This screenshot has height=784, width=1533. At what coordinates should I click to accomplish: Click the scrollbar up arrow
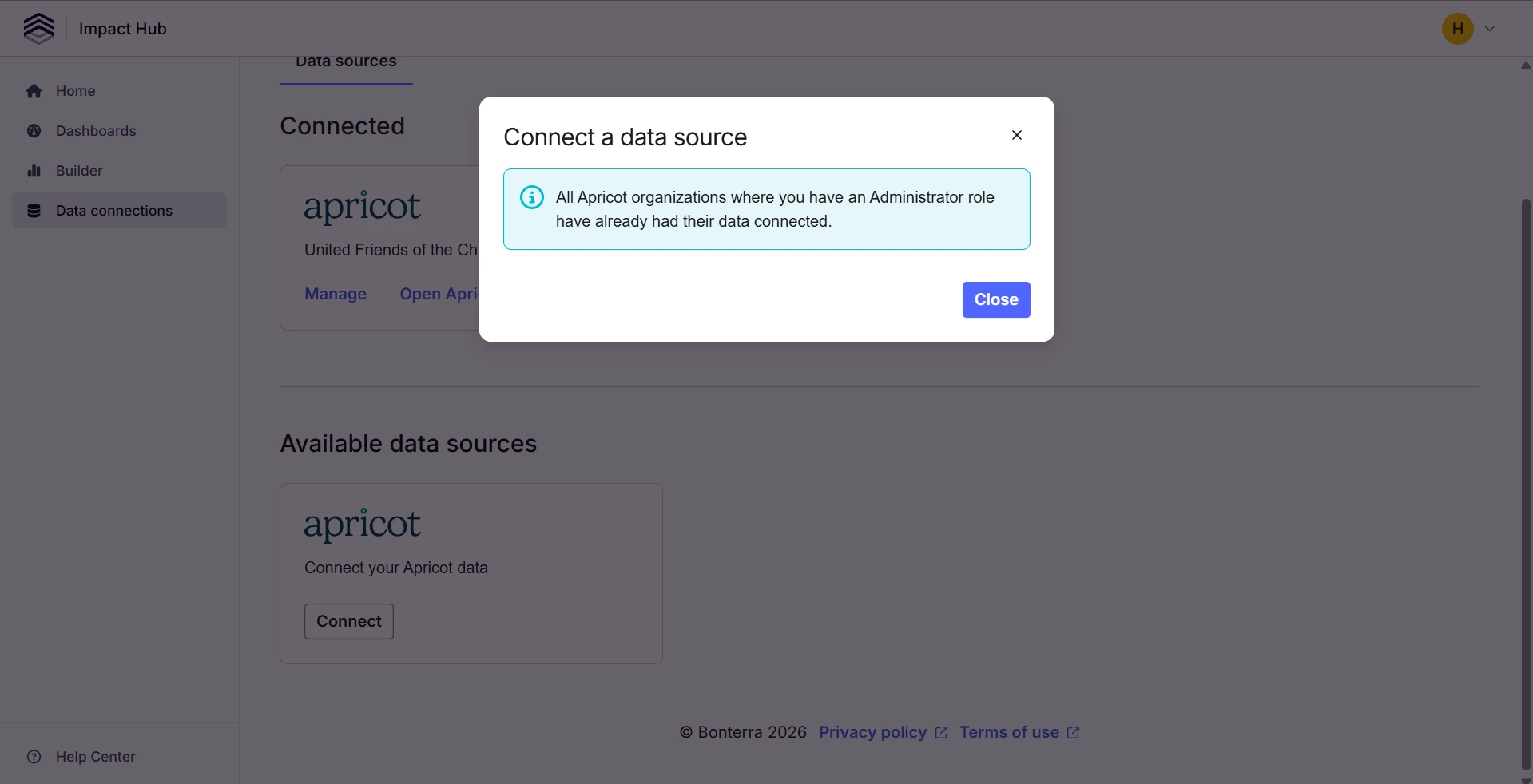[1526, 65]
